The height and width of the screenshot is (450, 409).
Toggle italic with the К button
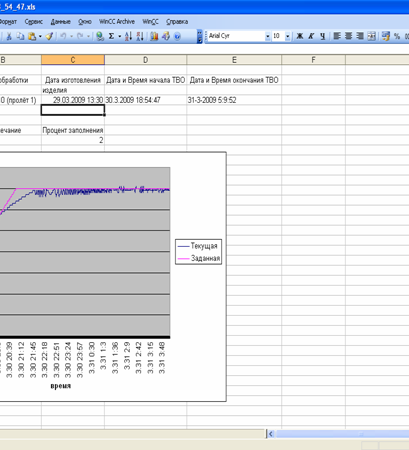coord(311,36)
